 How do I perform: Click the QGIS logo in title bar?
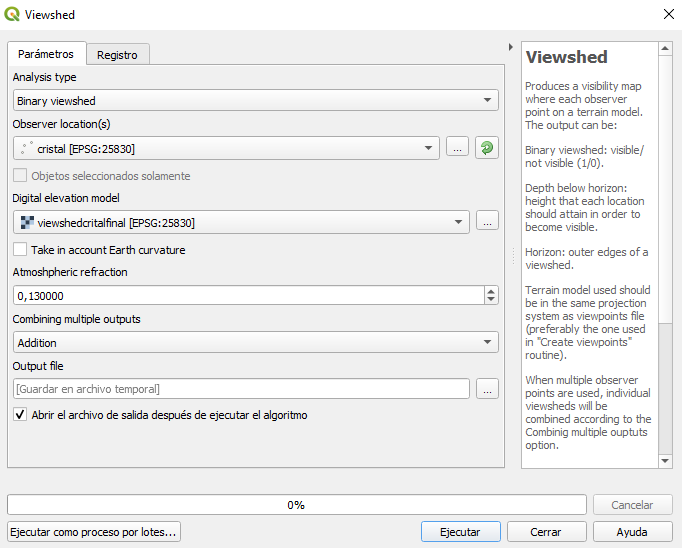pos(12,15)
